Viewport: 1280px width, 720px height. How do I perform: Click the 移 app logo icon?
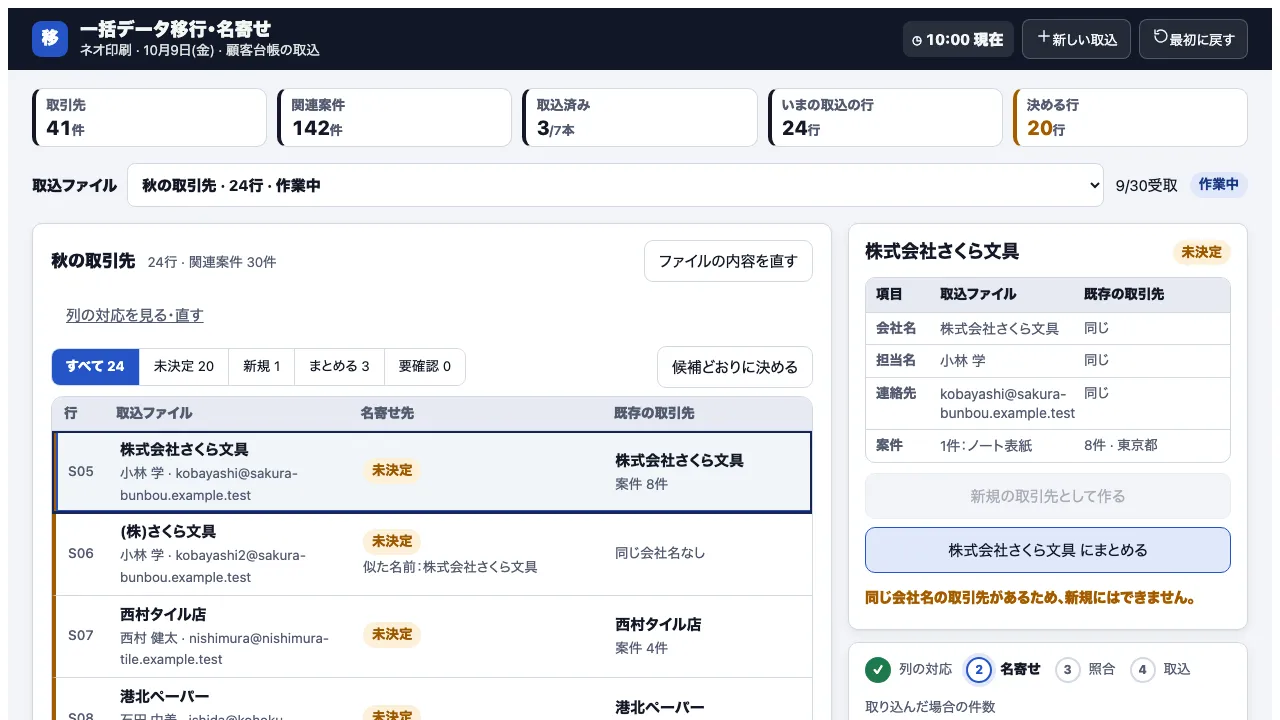click(x=50, y=39)
